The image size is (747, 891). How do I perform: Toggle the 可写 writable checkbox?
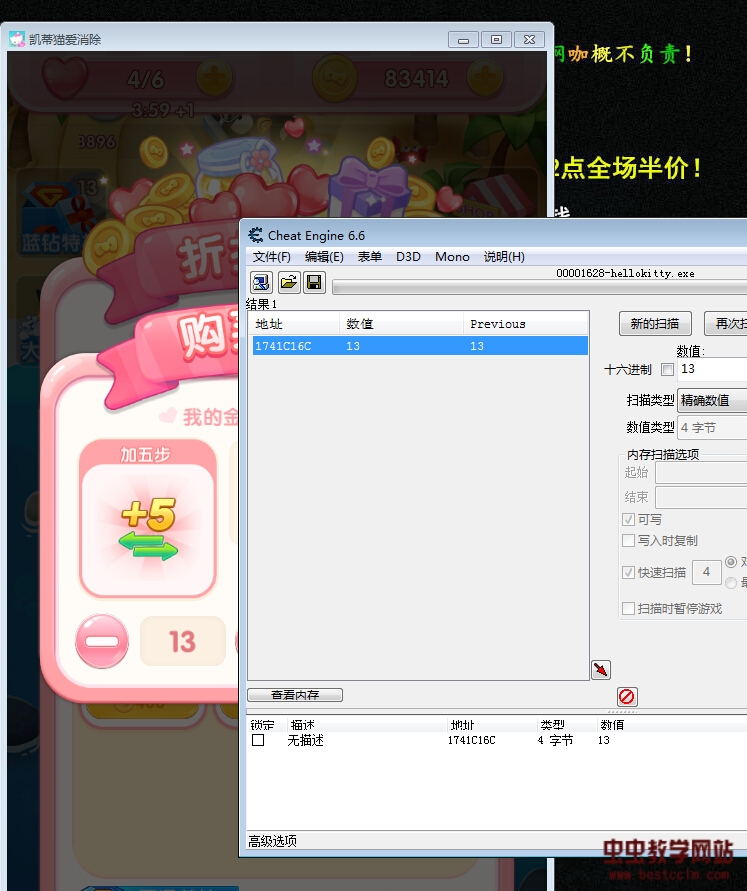628,519
